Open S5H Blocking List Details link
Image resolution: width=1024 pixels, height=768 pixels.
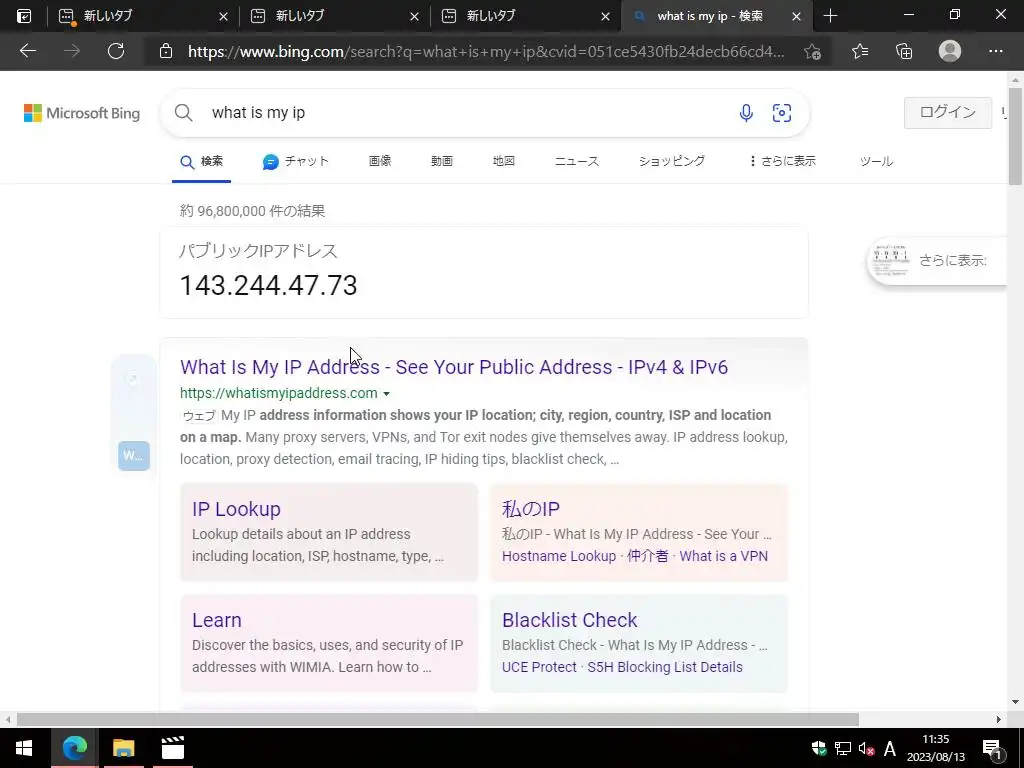pyautogui.click(x=665, y=667)
